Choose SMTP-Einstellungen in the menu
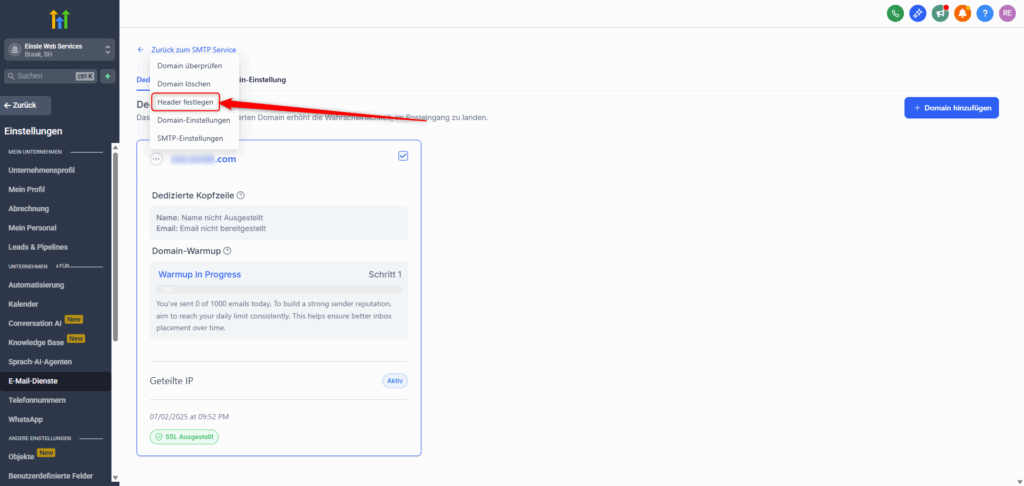Viewport: 1024px width, 486px height. (x=190, y=138)
